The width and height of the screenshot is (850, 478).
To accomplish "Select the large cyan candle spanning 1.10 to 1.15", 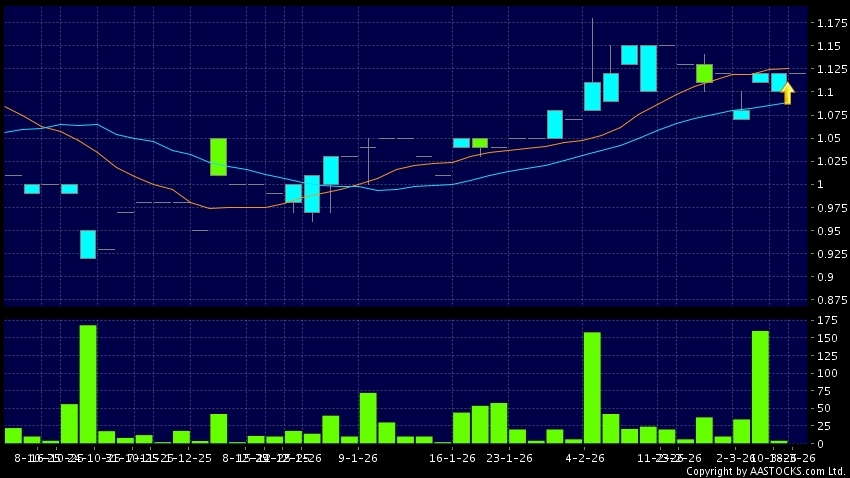I will click(648, 68).
